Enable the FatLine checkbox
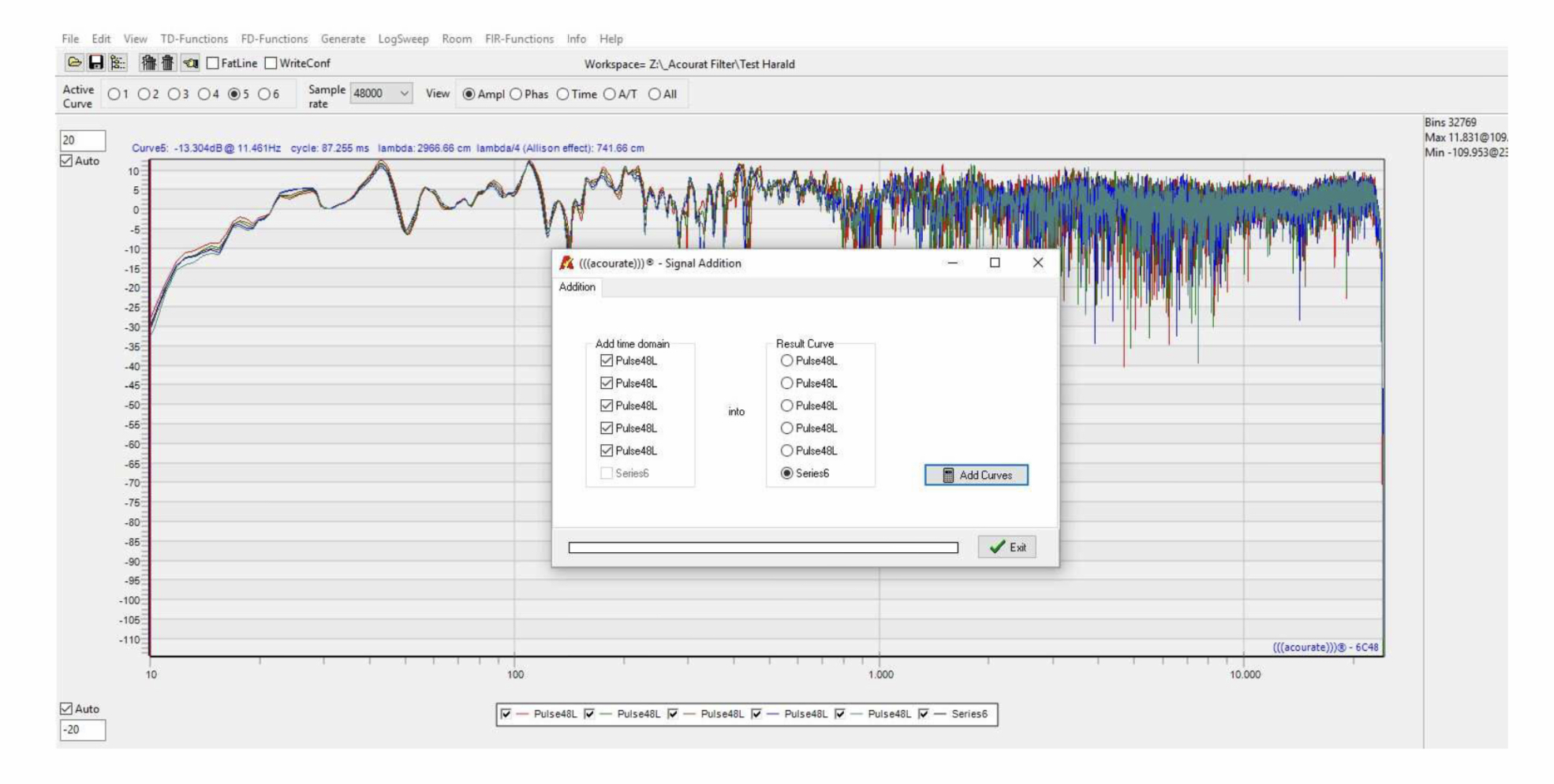Viewport: 1554px width, 784px height. click(212, 63)
